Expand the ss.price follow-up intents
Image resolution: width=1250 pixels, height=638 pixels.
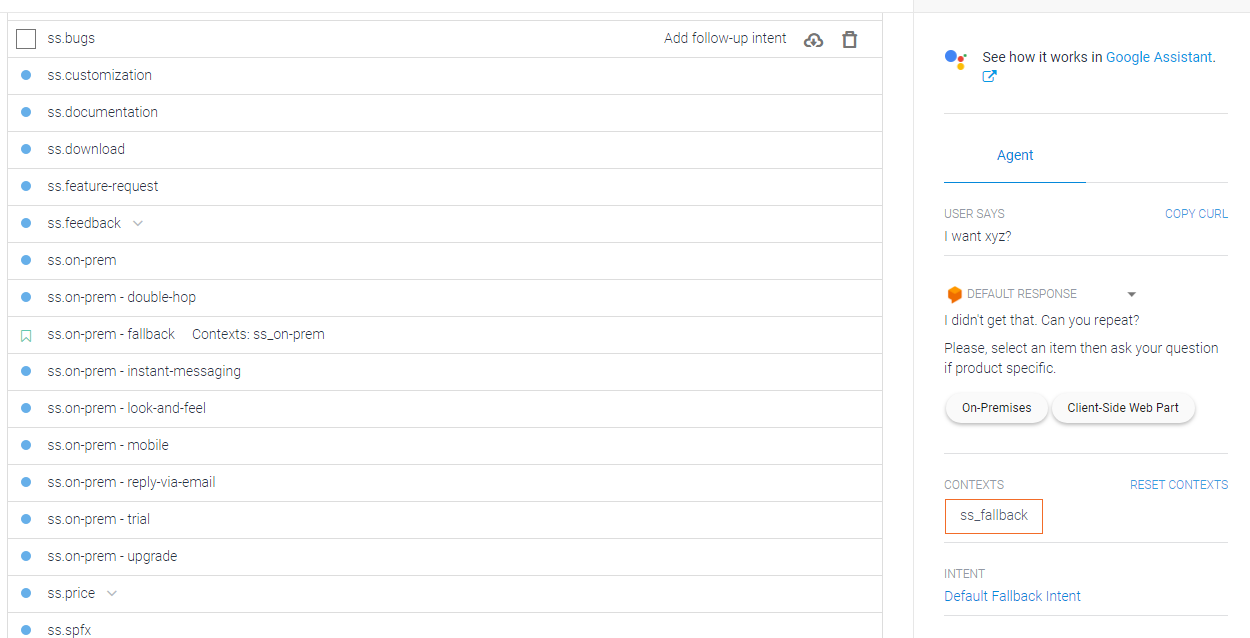112,593
